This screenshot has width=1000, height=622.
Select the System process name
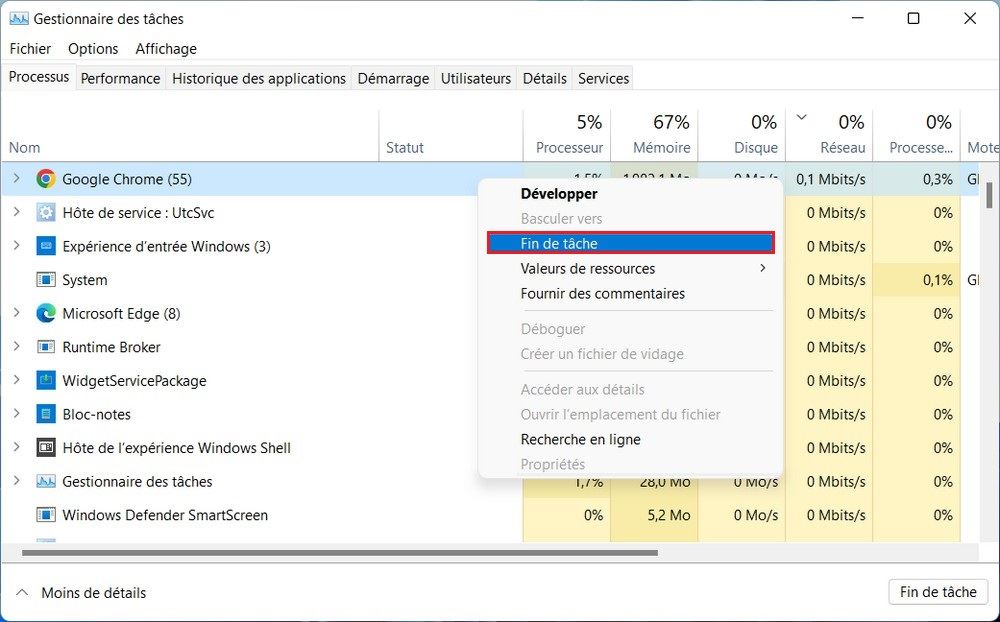coord(85,280)
